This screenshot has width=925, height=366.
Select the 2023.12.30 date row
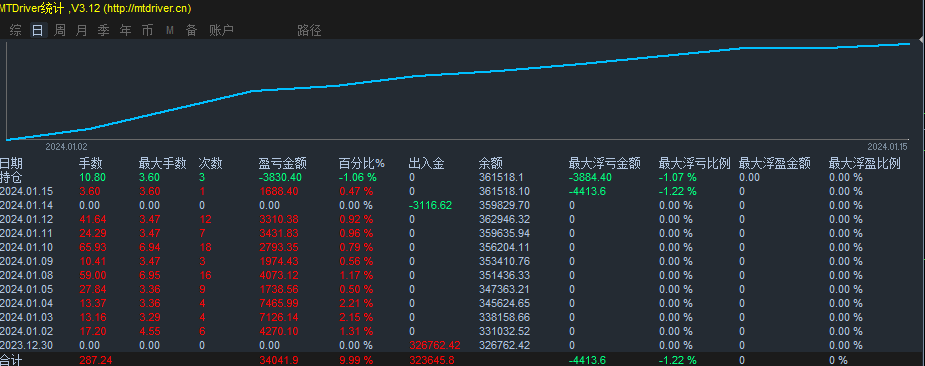click(27, 345)
